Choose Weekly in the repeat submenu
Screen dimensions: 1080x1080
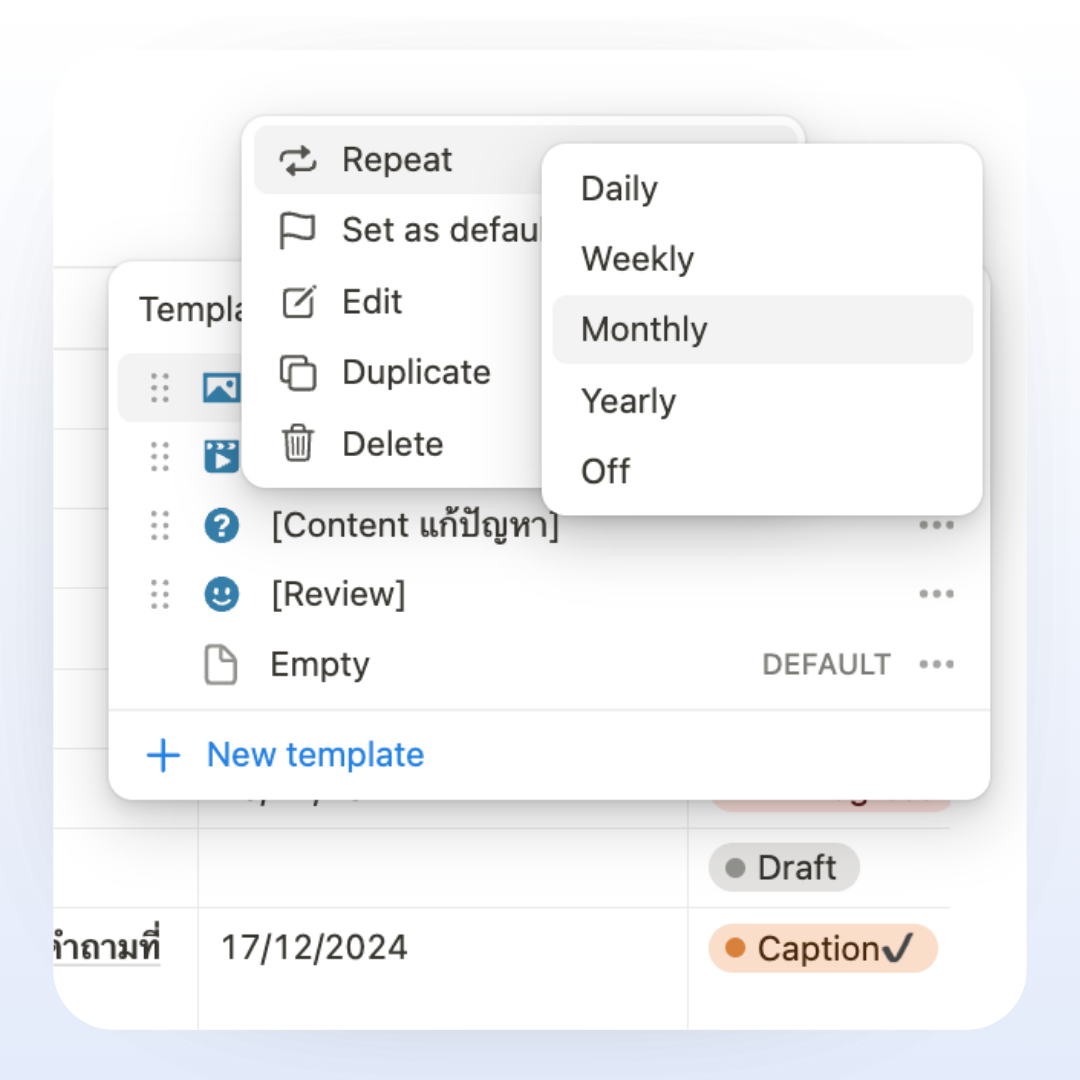tap(637, 259)
